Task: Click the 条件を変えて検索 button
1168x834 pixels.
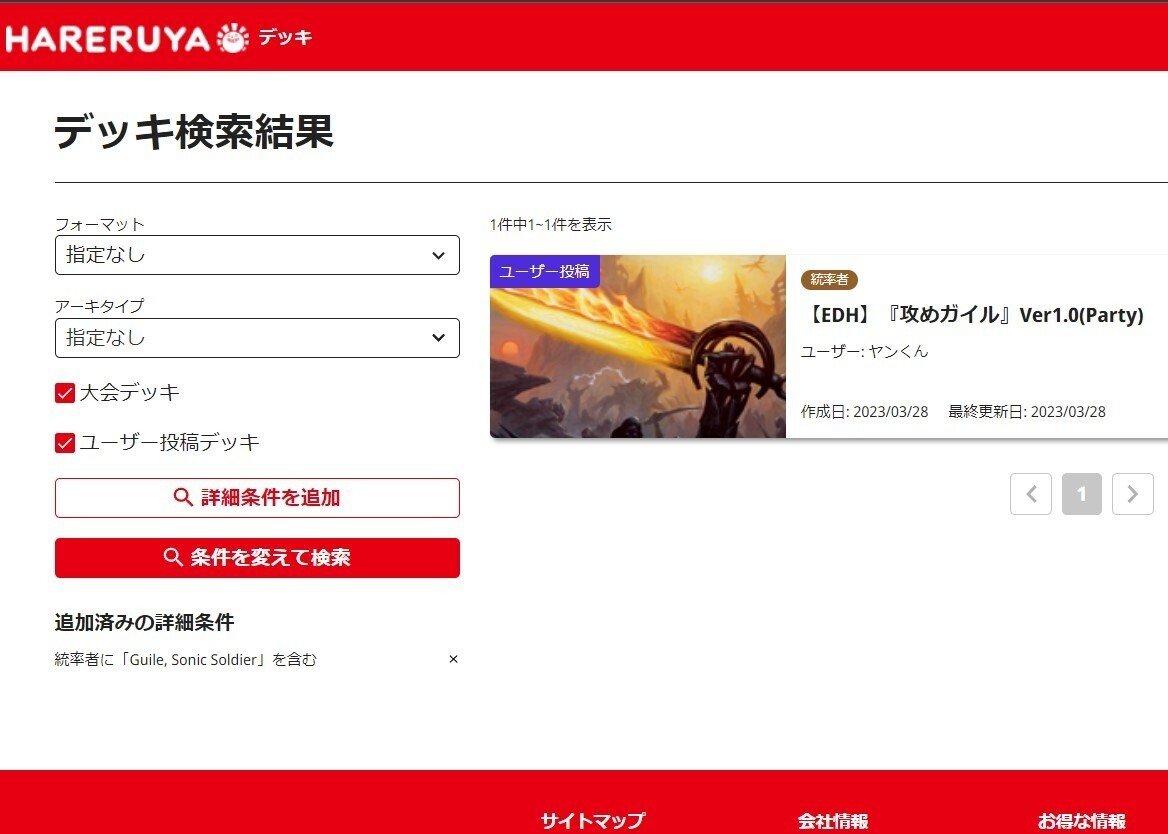Action: (257, 558)
